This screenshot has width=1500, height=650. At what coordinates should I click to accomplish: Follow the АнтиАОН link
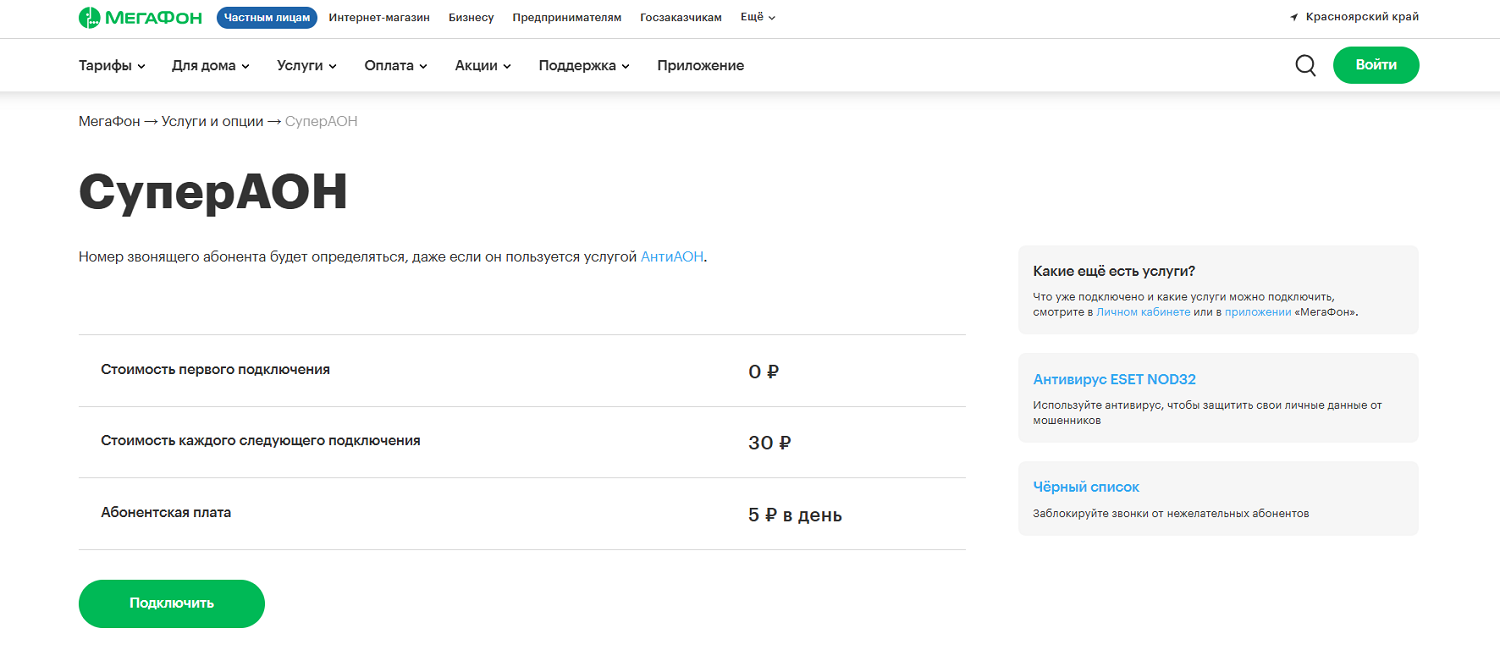672,257
